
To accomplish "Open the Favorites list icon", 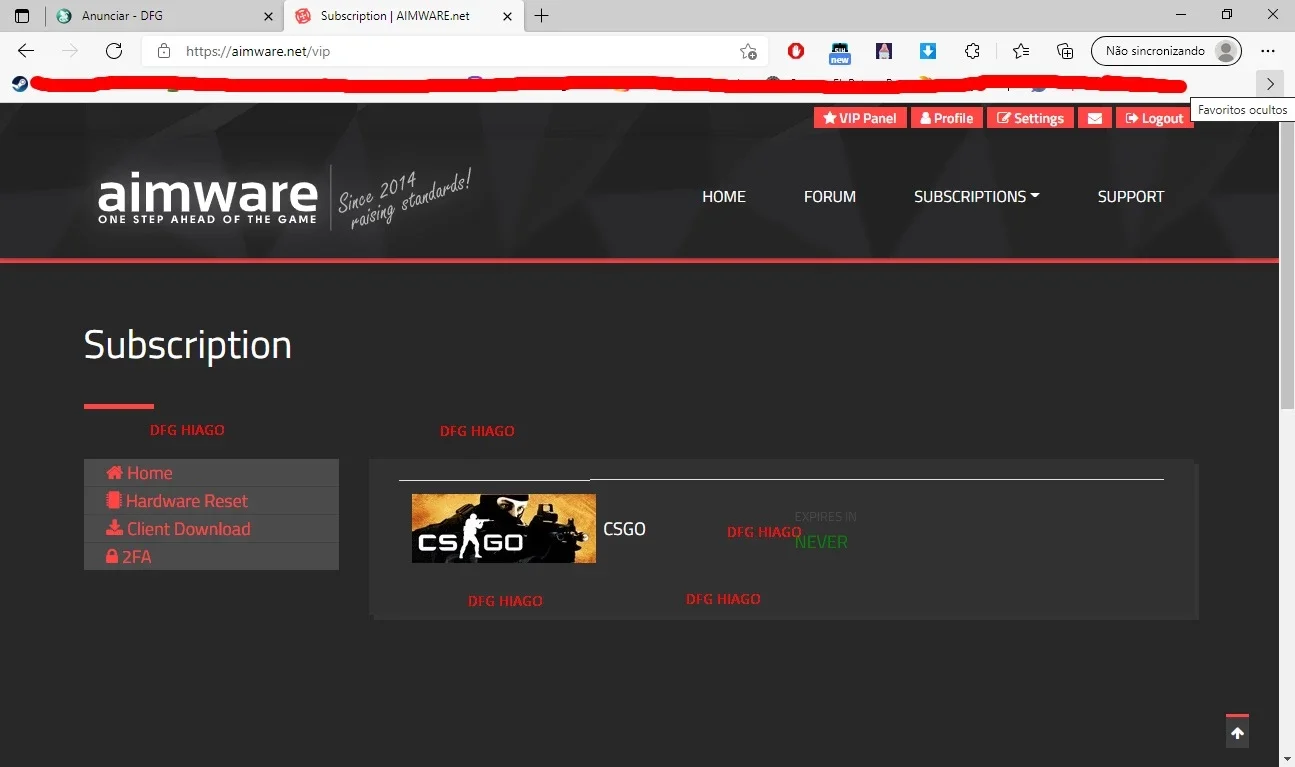I will (x=1020, y=51).
